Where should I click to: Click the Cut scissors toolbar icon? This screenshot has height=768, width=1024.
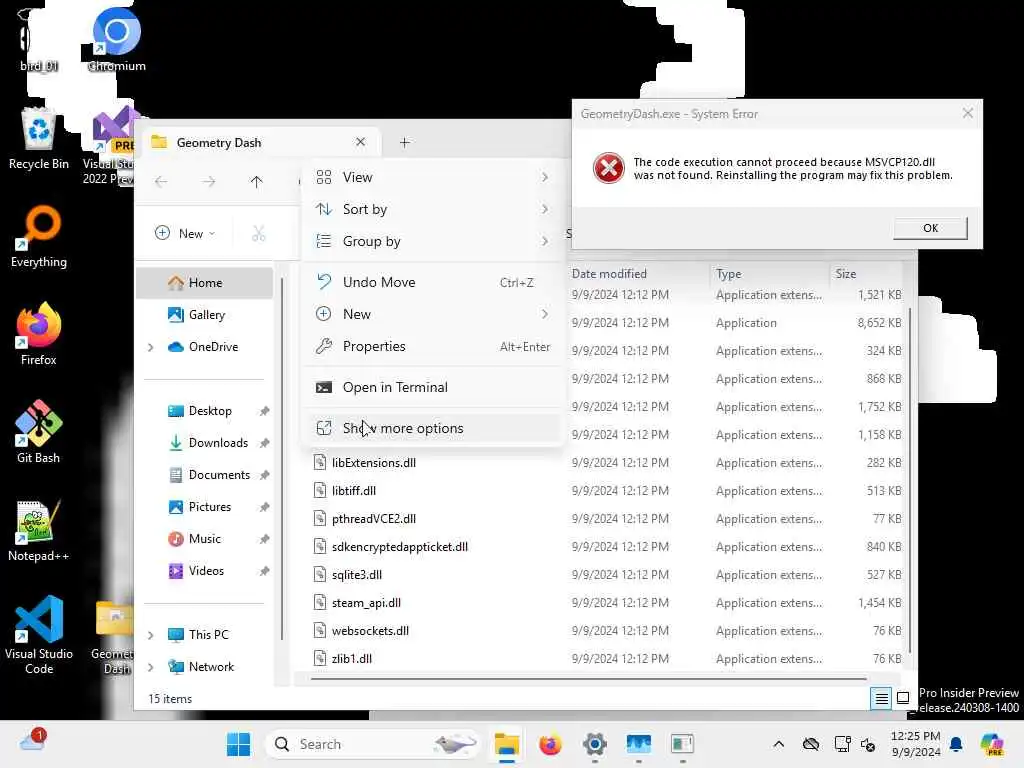click(x=259, y=233)
